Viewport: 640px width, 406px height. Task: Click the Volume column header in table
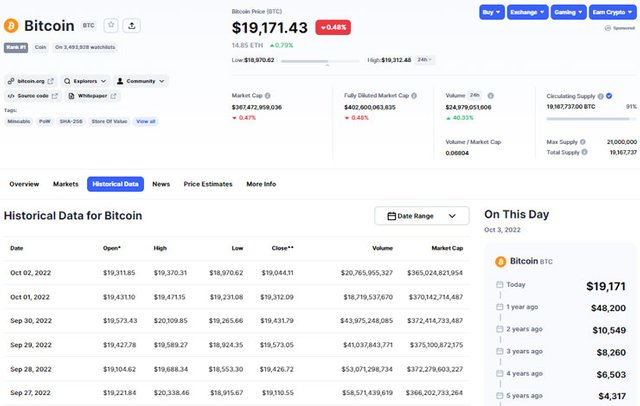point(382,248)
